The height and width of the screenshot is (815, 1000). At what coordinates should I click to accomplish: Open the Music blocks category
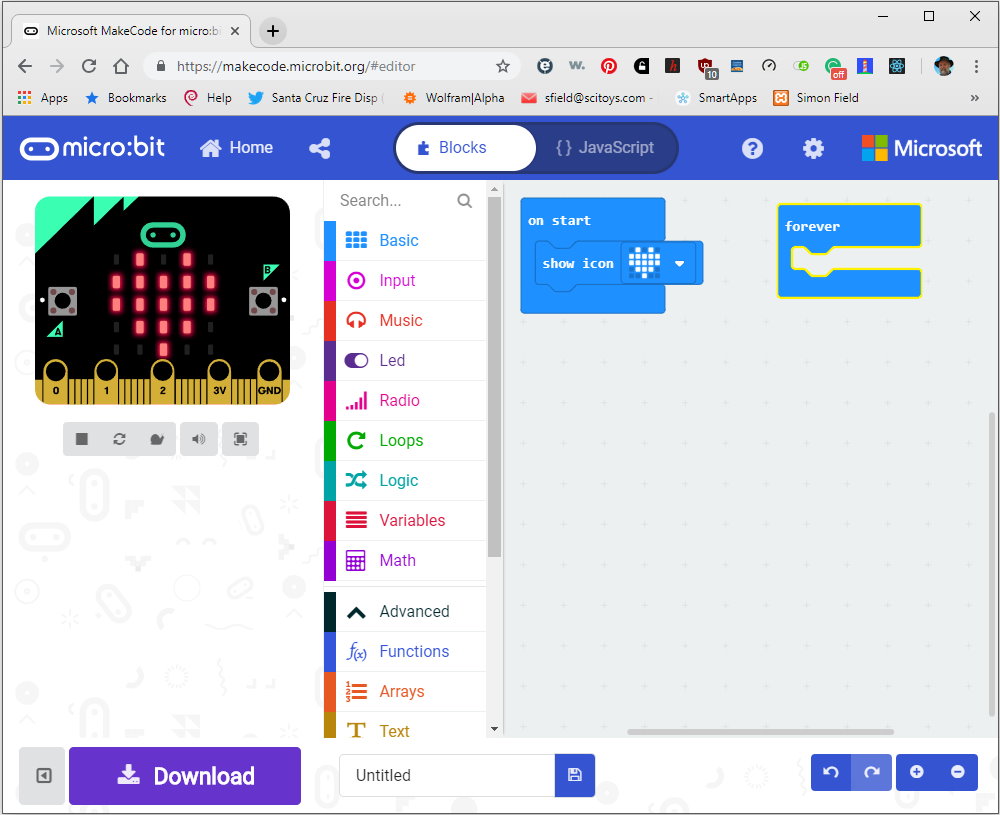(405, 320)
